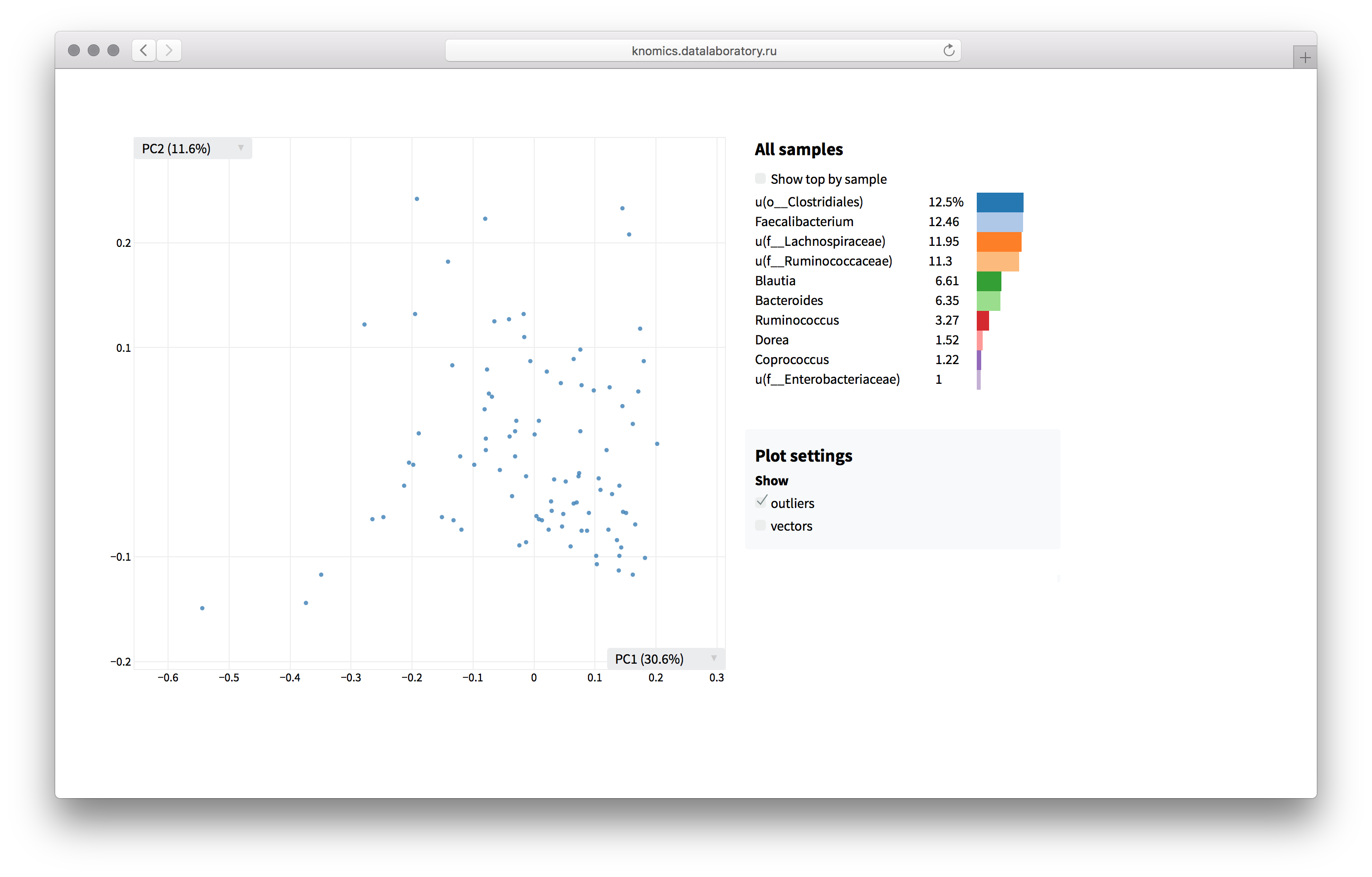Enable the vectors checkbox

click(x=760, y=526)
